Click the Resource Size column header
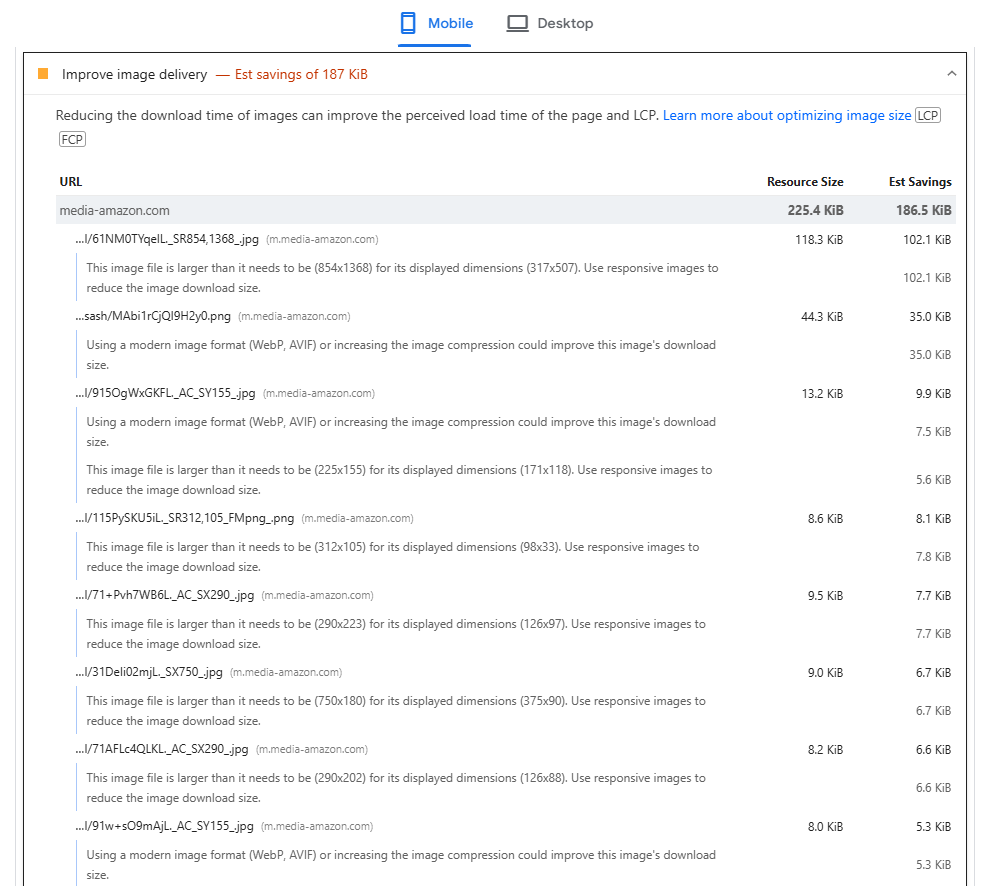 point(804,182)
